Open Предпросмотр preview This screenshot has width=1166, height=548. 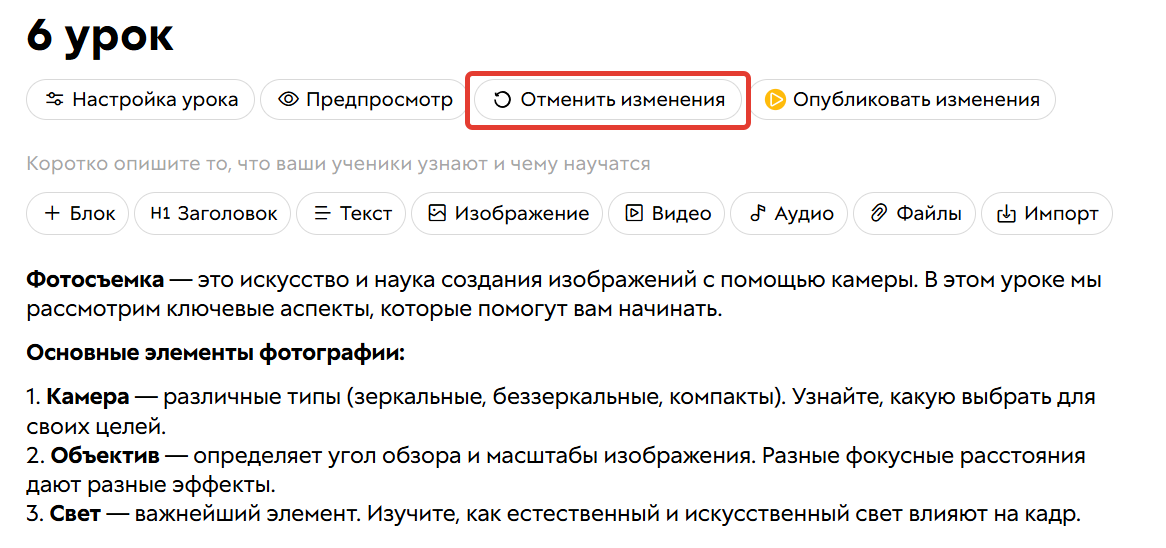[364, 100]
